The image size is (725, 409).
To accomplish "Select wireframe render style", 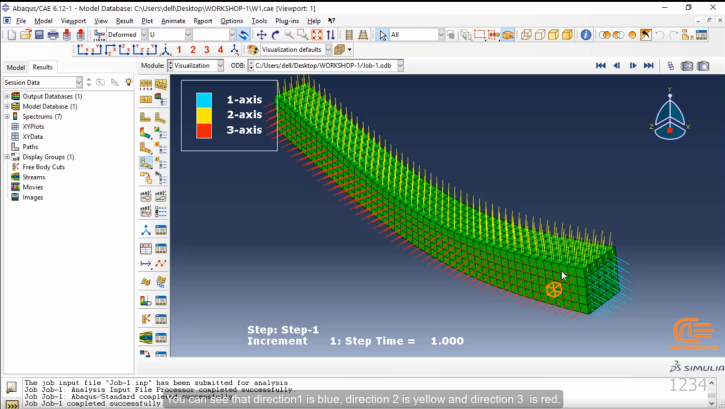I will click(x=526, y=35).
